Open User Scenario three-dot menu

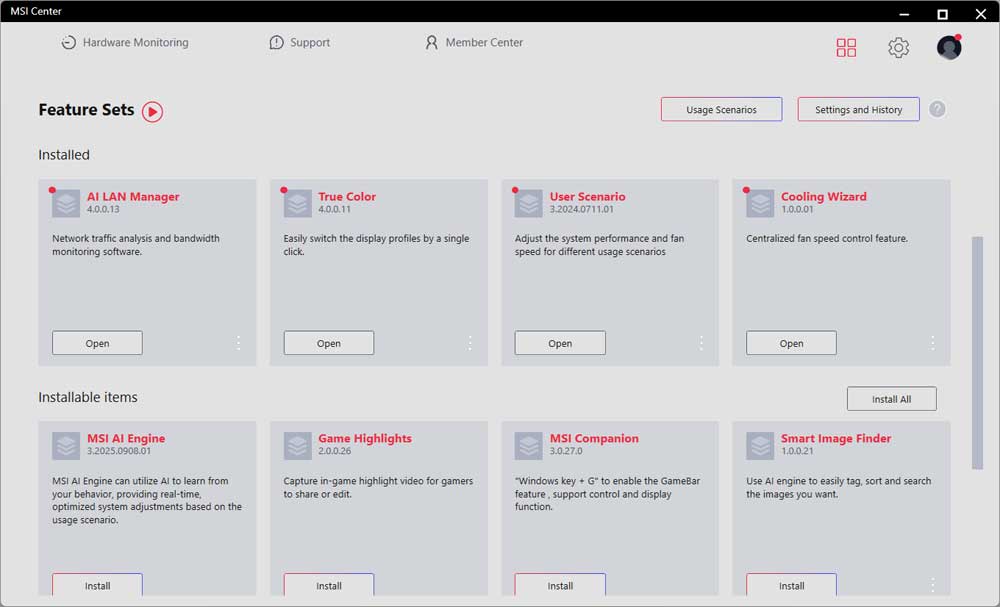(701, 343)
